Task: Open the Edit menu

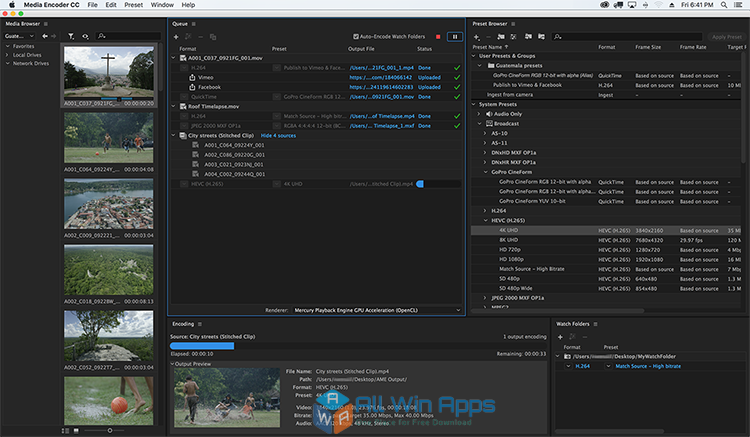Action: pyautogui.click(x=111, y=5)
